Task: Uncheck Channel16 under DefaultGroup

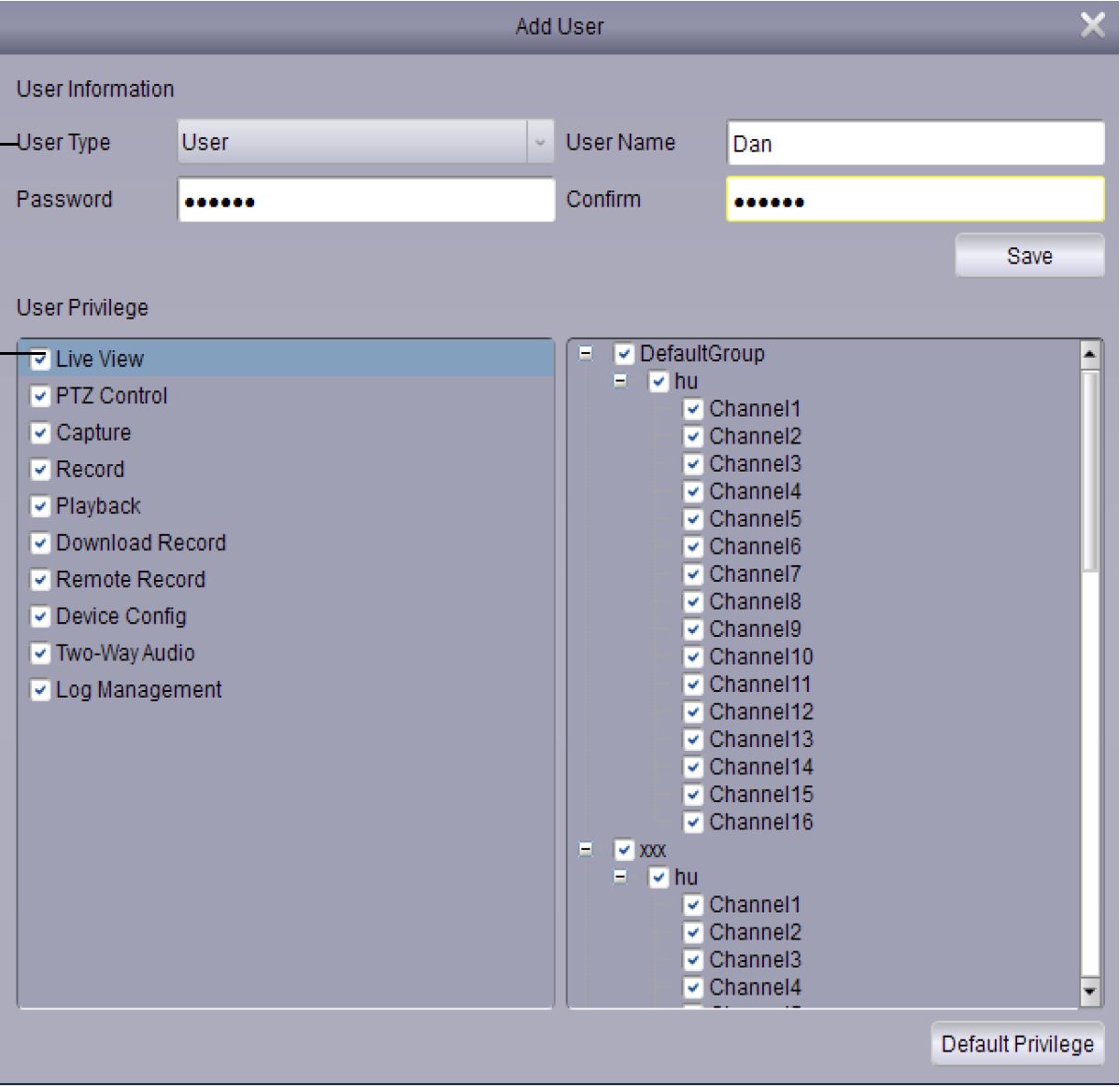Action: [693, 823]
